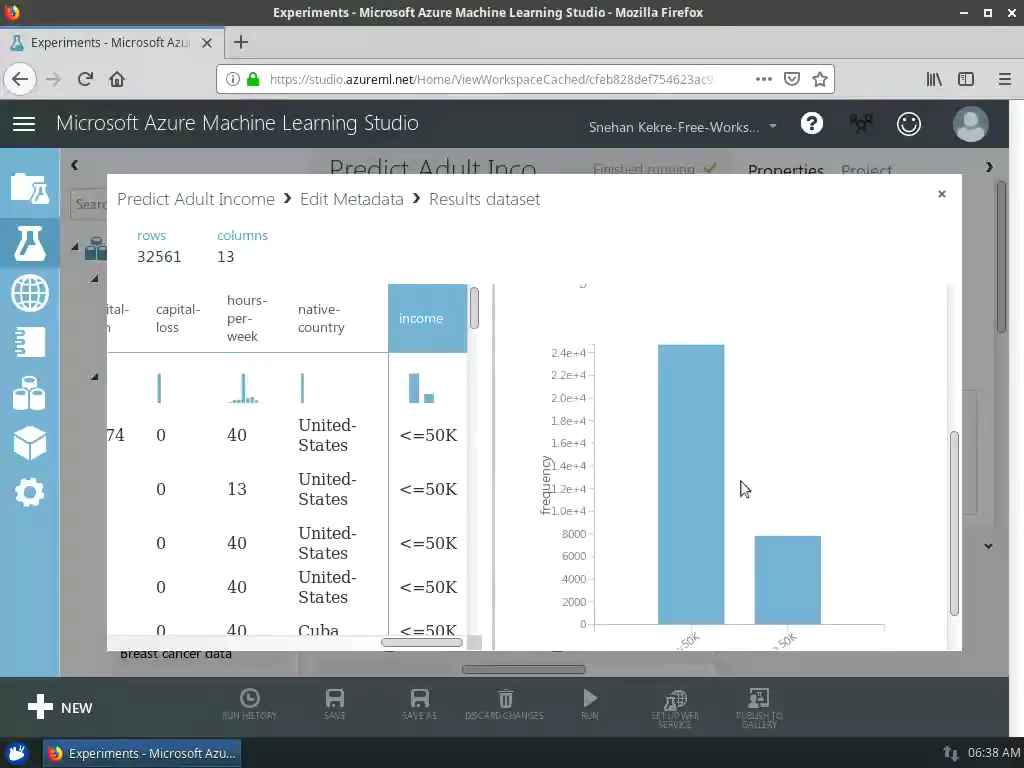This screenshot has width=1024, height=768.
Task: Click the Help question mark icon
Action: tap(812, 123)
